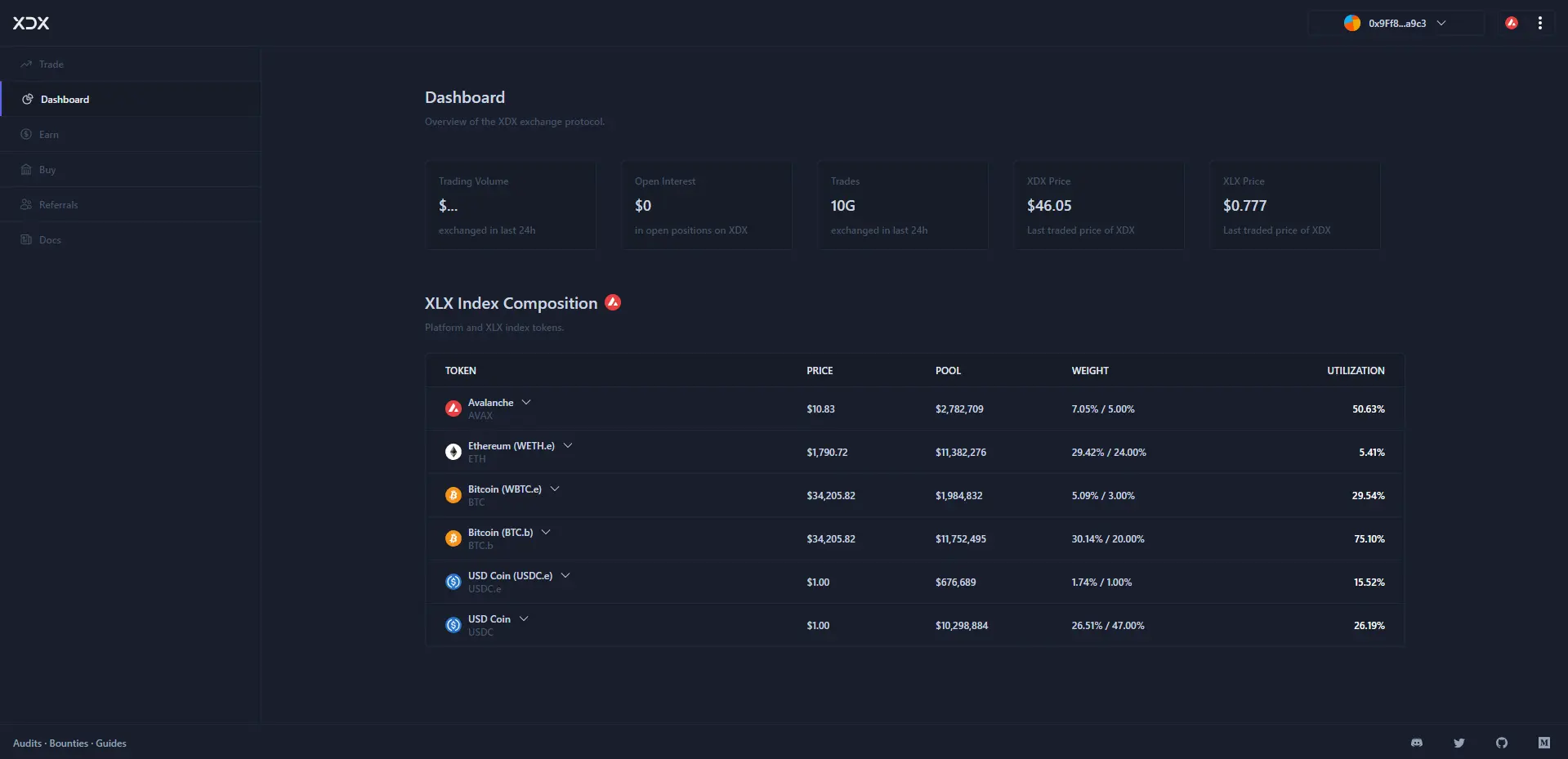Image resolution: width=1568 pixels, height=759 pixels.
Task: Open the Buy page
Action: tap(131, 169)
